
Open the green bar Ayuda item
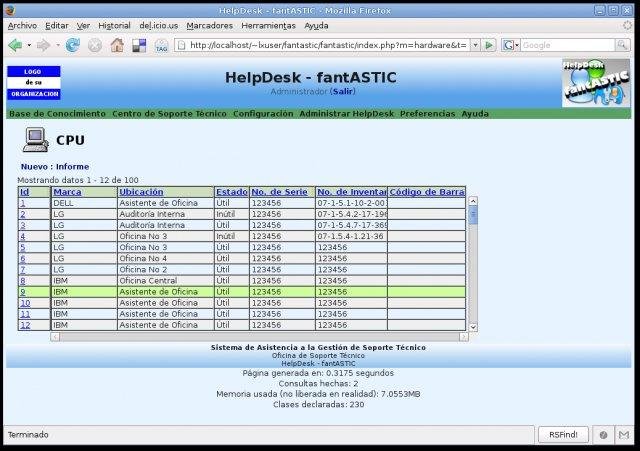475,114
